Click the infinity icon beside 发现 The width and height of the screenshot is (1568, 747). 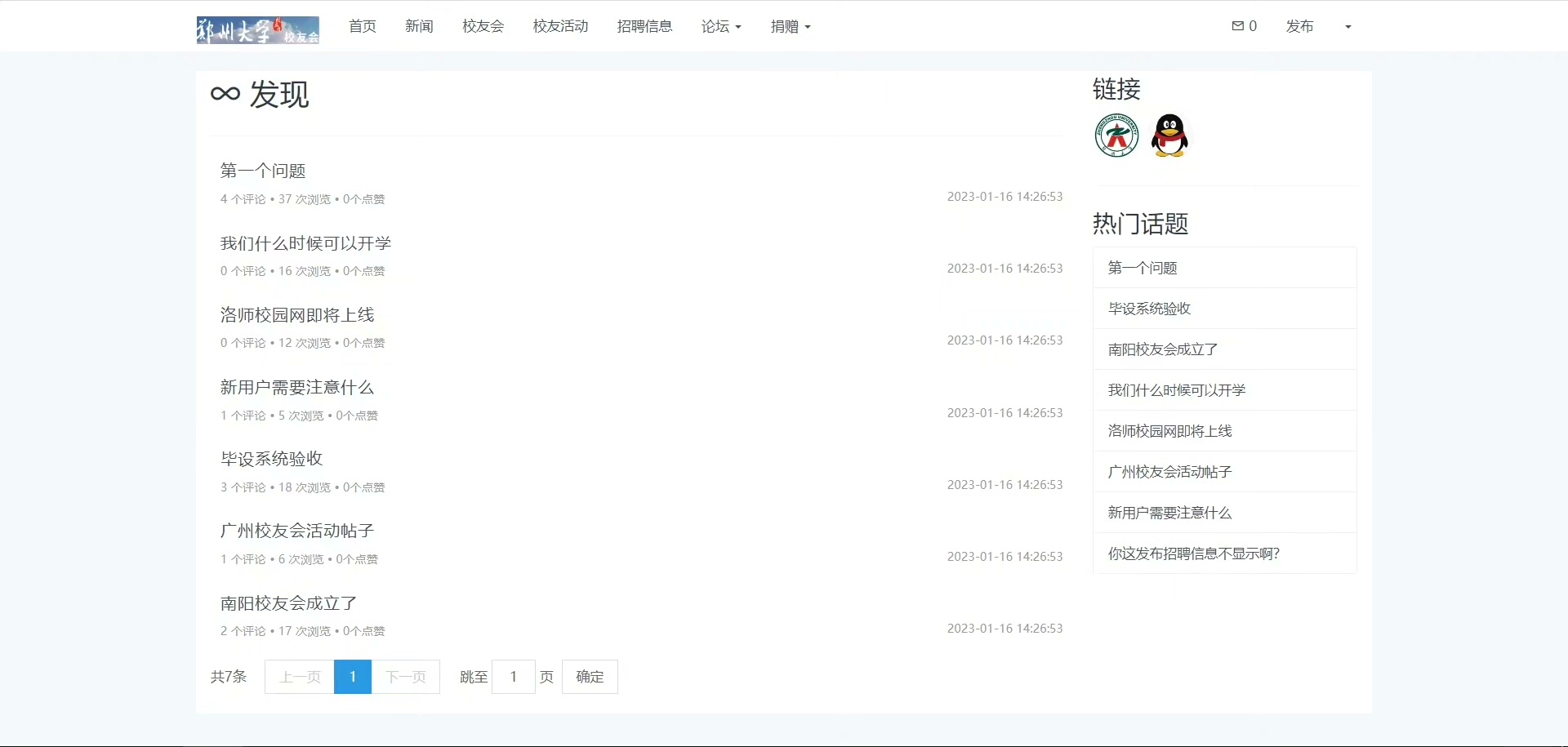pyautogui.click(x=225, y=94)
